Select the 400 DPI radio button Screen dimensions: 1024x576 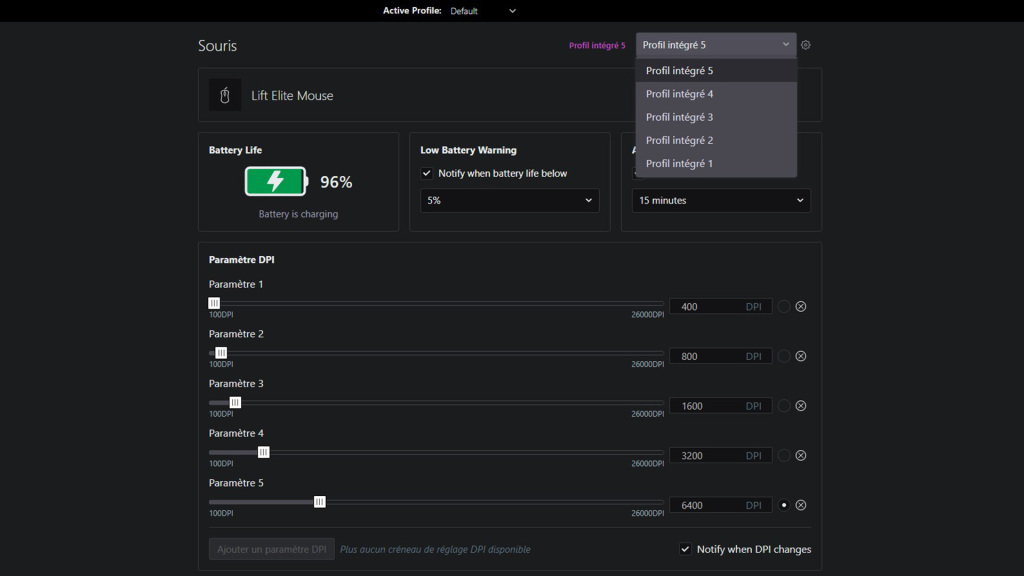coord(784,306)
